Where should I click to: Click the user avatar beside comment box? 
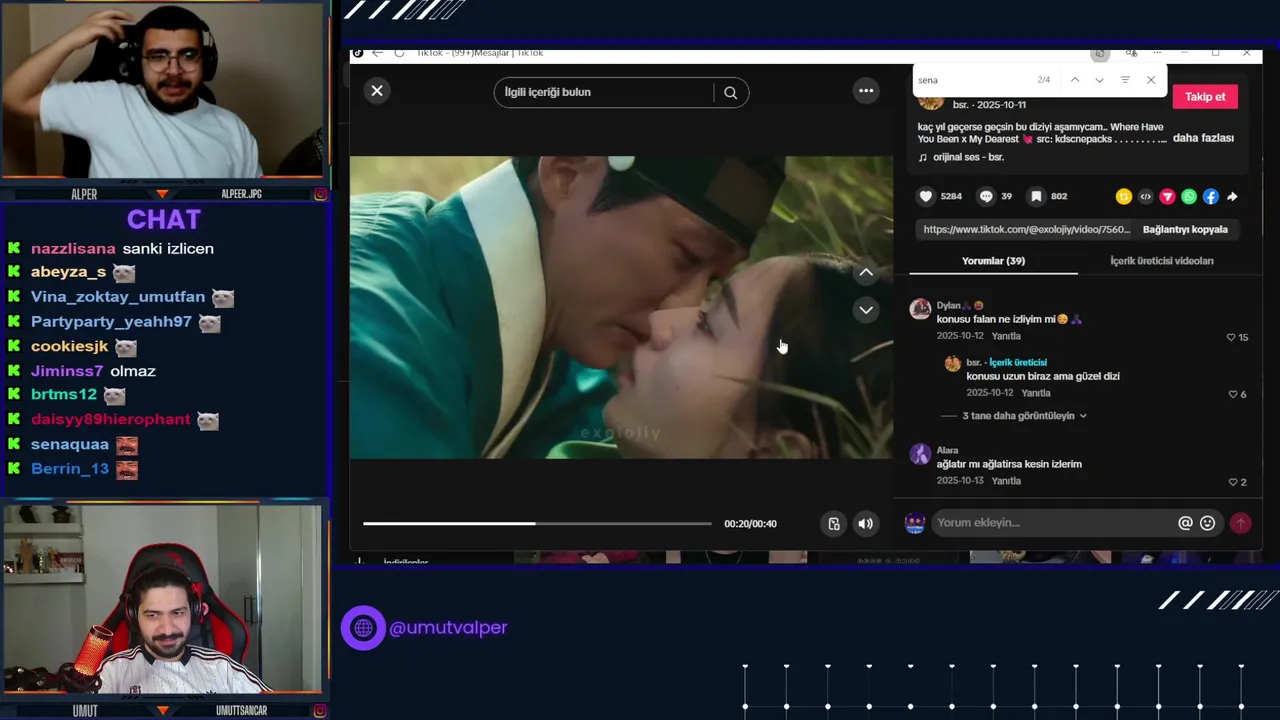click(915, 523)
